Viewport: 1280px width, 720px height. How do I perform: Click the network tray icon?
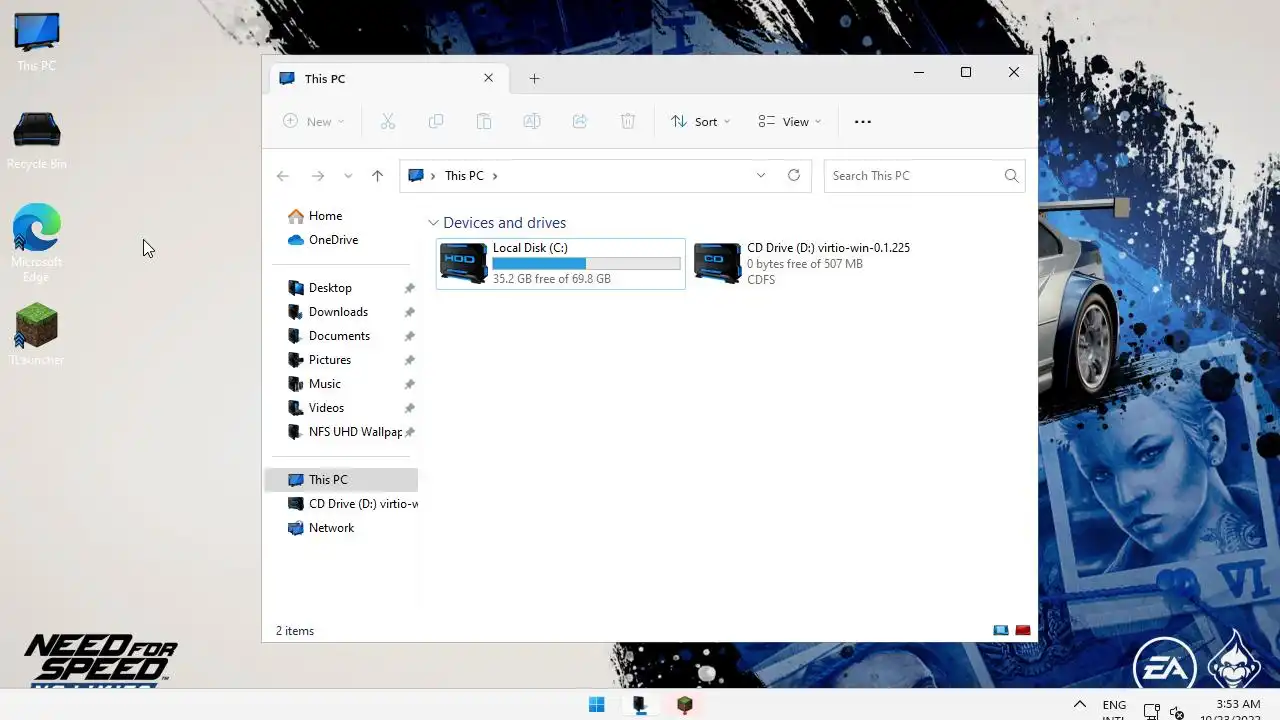(1151, 712)
